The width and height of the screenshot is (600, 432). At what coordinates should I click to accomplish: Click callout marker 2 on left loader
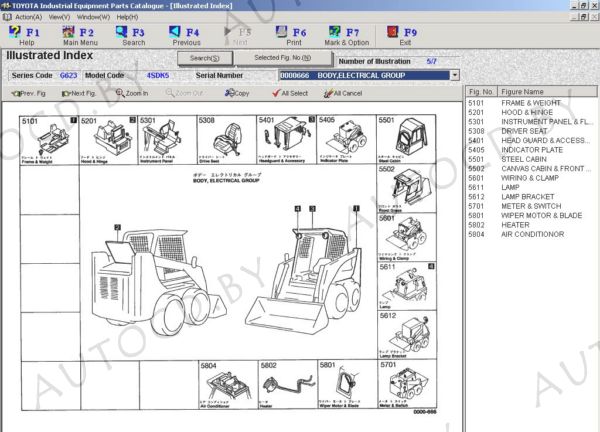[x=117, y=227]
